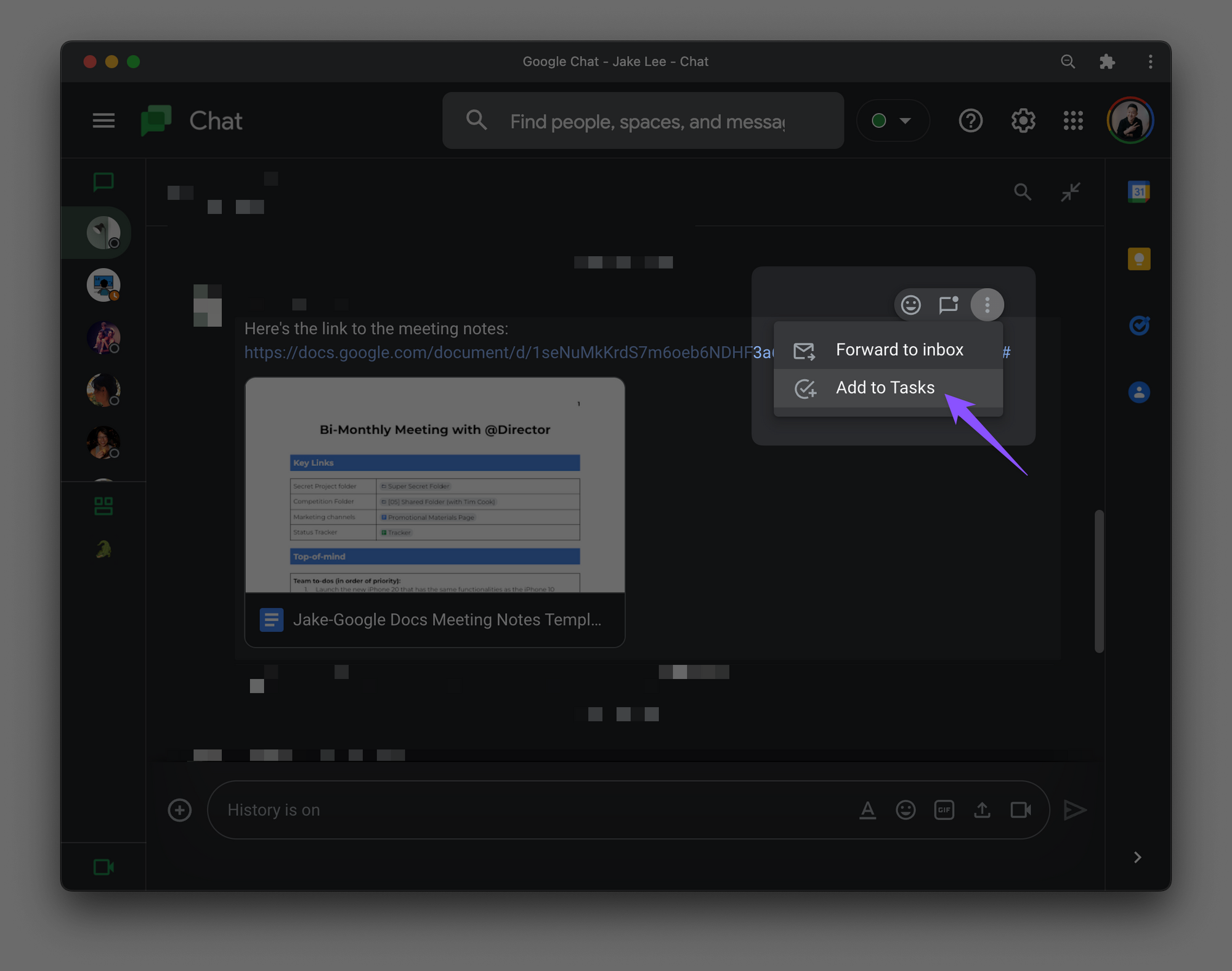This screenshot has width=1232, height=971.
Task: Open the message three-dot more actions button
Action: pos(987,305)
